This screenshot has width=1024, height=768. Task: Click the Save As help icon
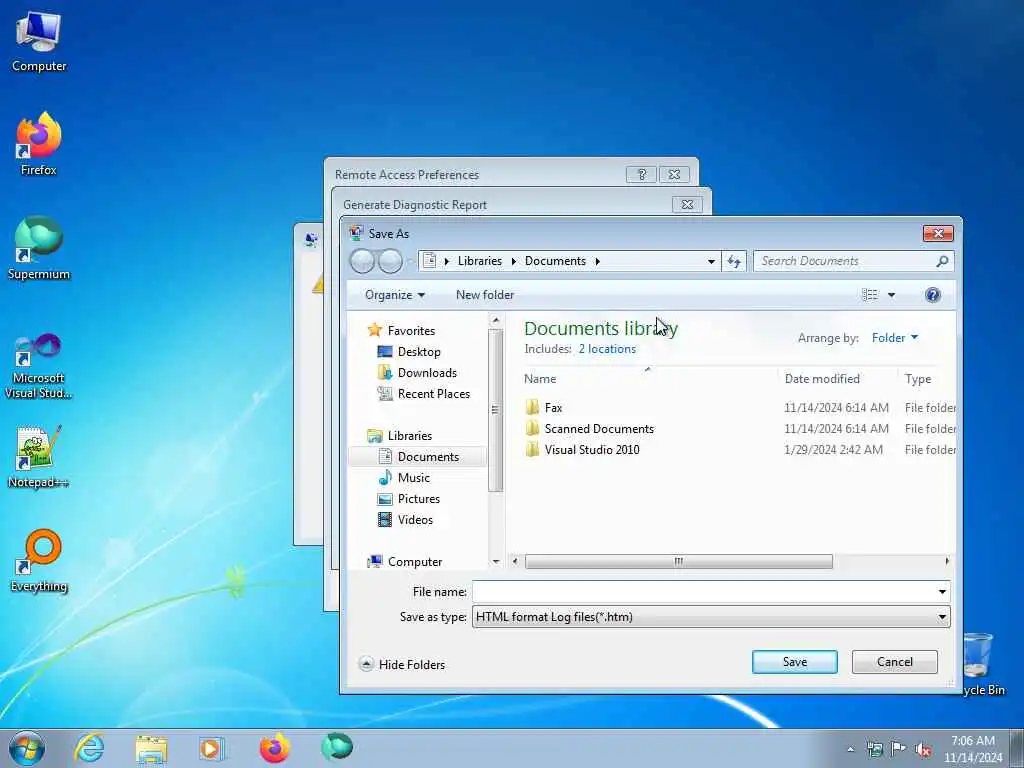coord(933,295)
